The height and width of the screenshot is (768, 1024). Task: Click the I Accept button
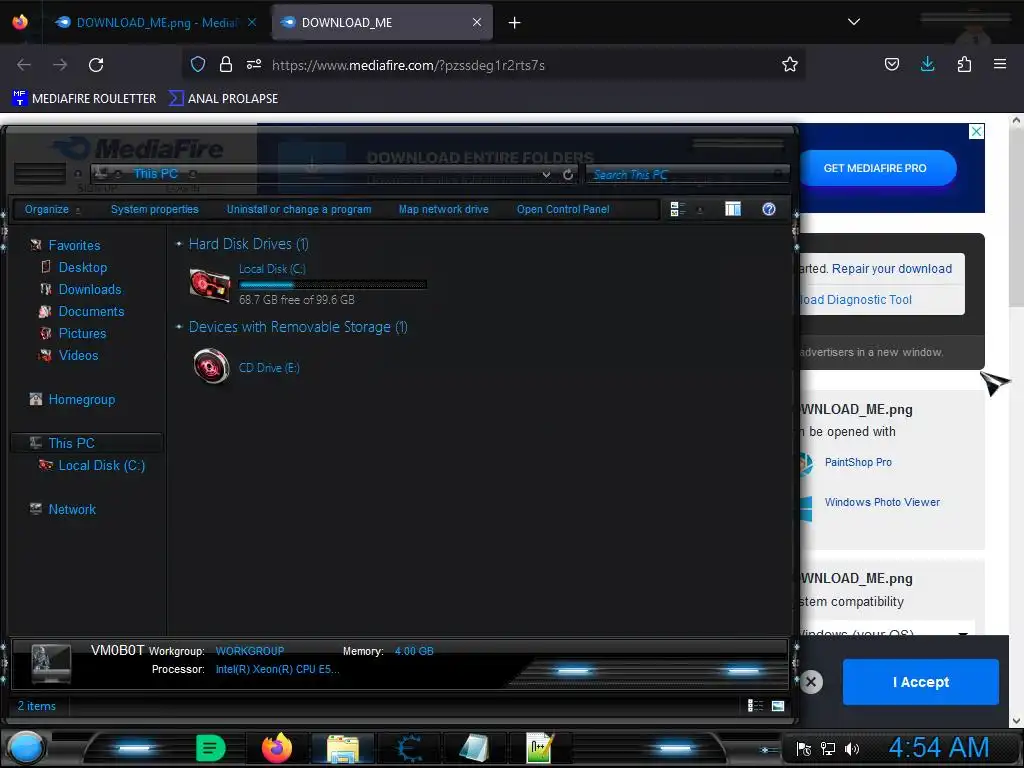tap(921, 682)
